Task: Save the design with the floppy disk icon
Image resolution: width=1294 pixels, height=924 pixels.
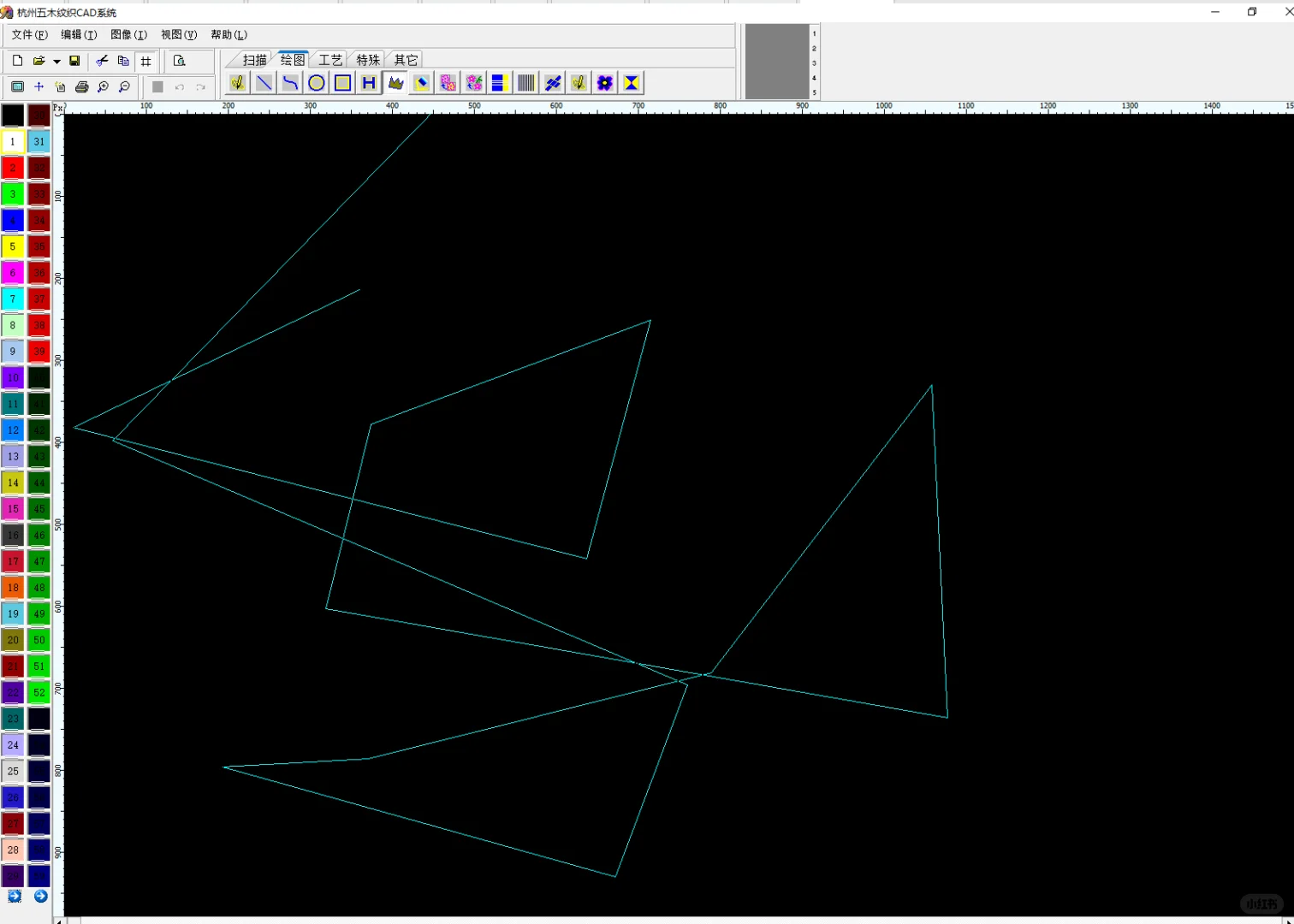Action: pos(74,61)
